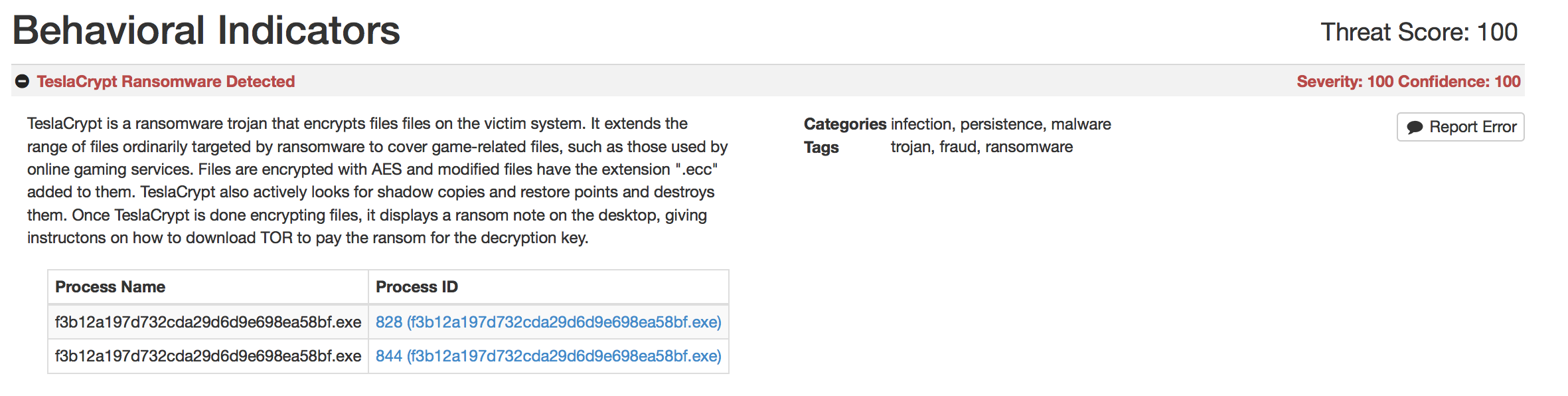Click the Process ID column header
The height and width of the screenshot is (396, 1568).
pyautogui.click(x=416, y=287)
